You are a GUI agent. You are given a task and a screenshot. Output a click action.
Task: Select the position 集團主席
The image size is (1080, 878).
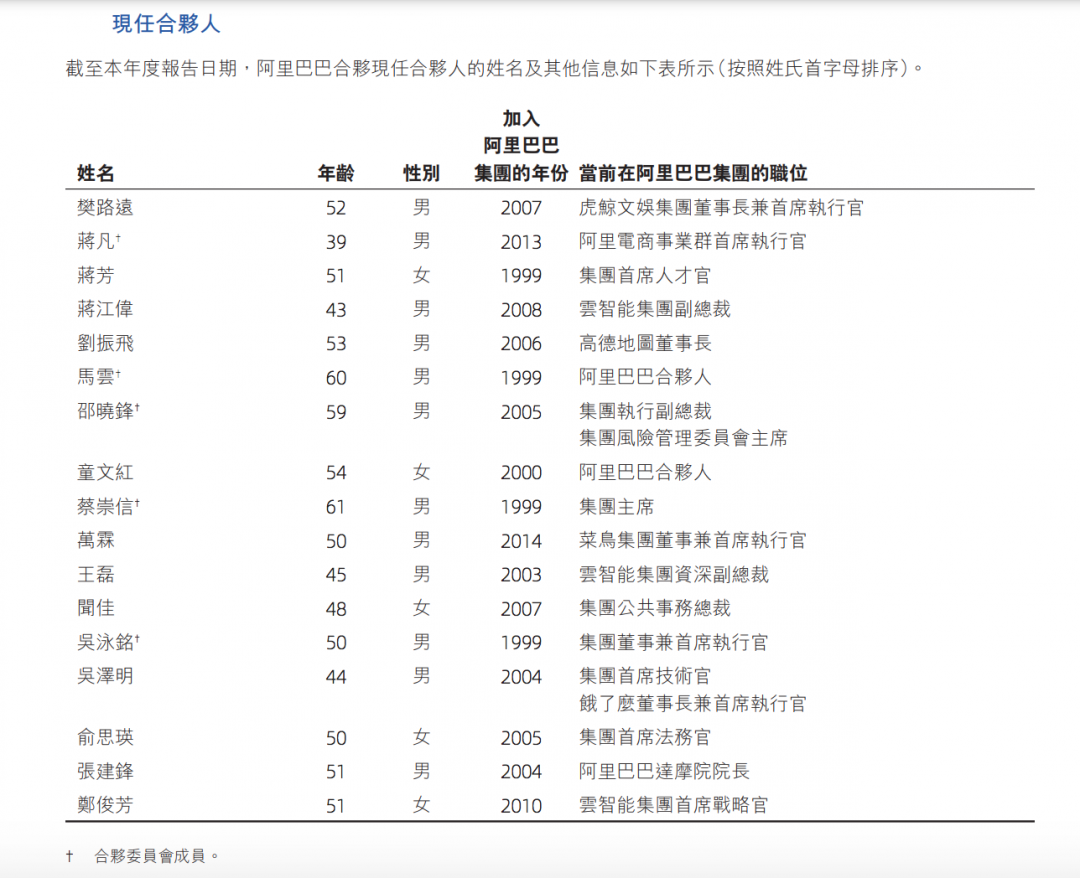[616, 507]
